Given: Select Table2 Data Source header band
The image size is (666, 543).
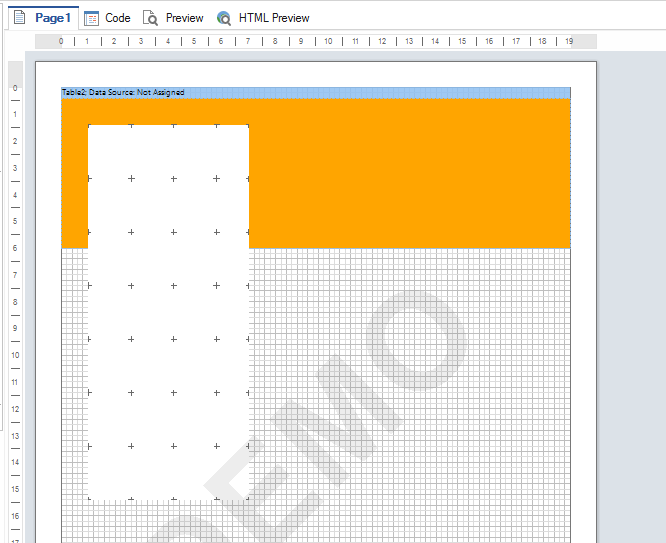Looking at the screenshot, I should click(x=316, y=93).
